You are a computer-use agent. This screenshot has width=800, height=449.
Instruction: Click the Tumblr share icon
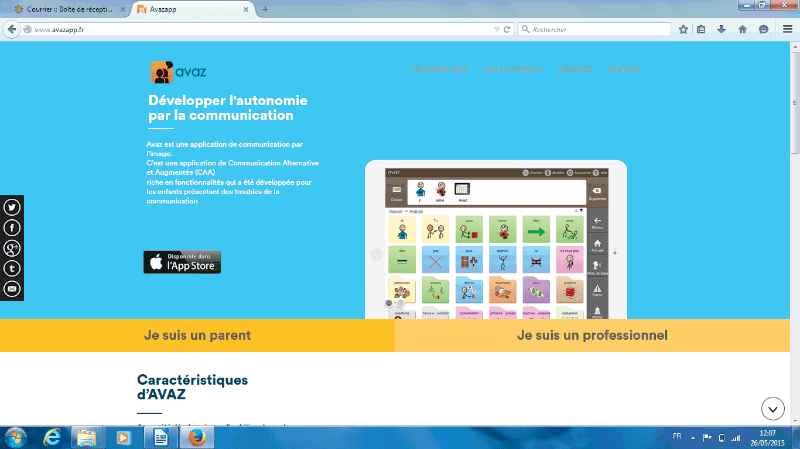(12, 269)
